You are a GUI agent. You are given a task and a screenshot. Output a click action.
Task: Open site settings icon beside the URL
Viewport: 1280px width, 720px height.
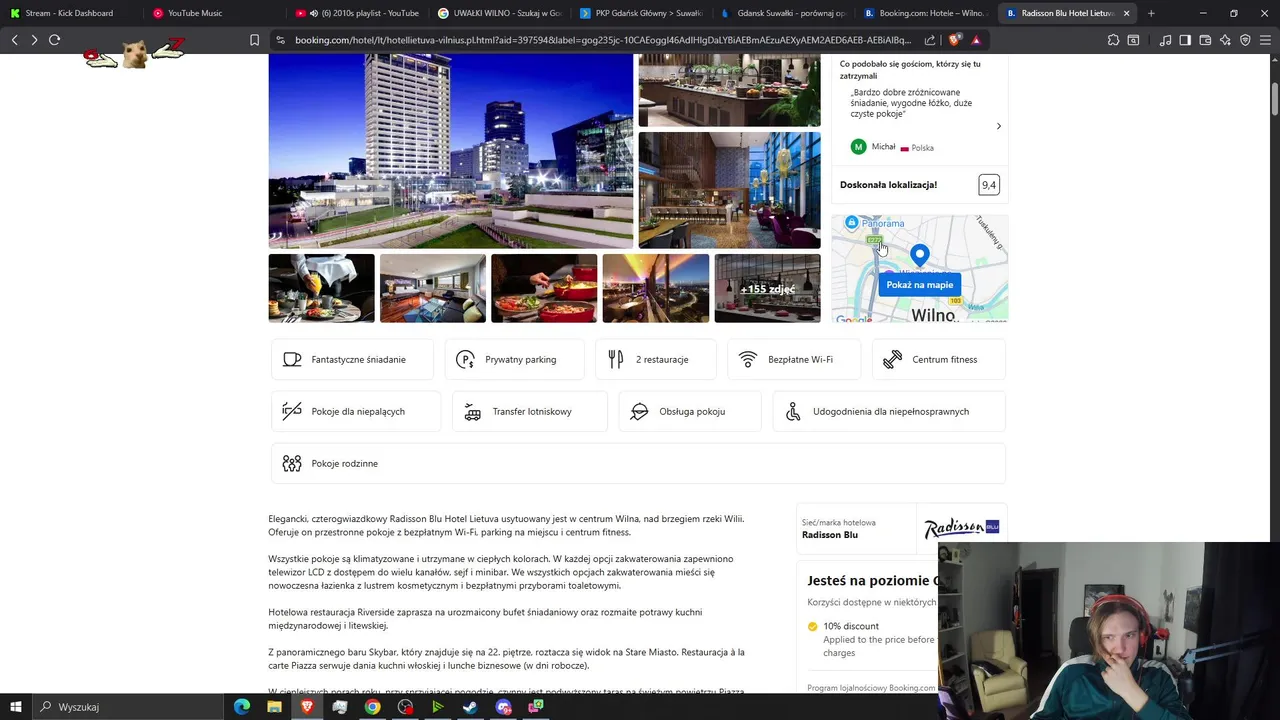(280, 40)
